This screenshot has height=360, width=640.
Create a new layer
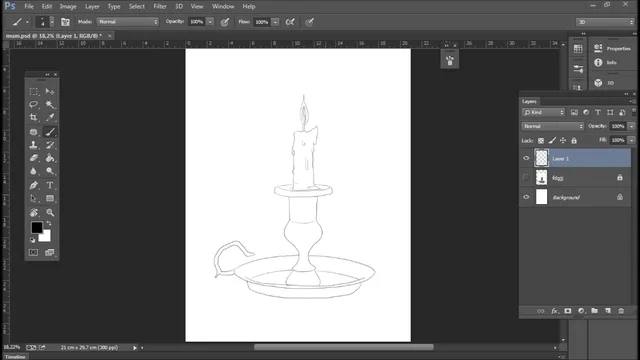tap(608, 311)
